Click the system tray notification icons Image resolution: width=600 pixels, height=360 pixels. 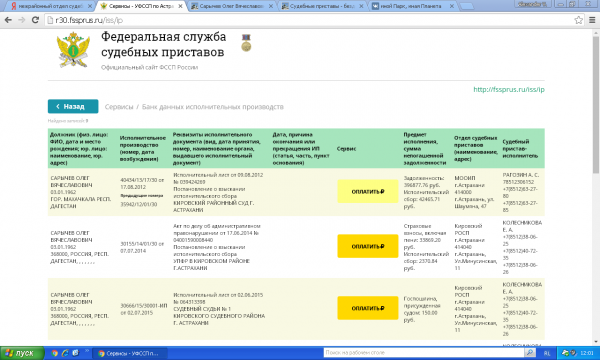click(x=569, y=353)
